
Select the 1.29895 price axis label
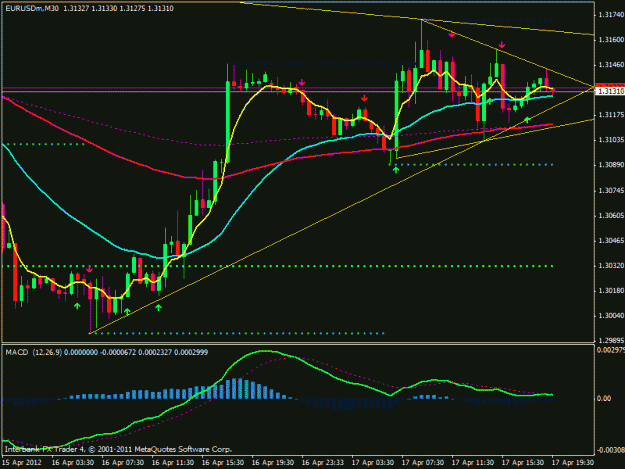coord(611,341)
